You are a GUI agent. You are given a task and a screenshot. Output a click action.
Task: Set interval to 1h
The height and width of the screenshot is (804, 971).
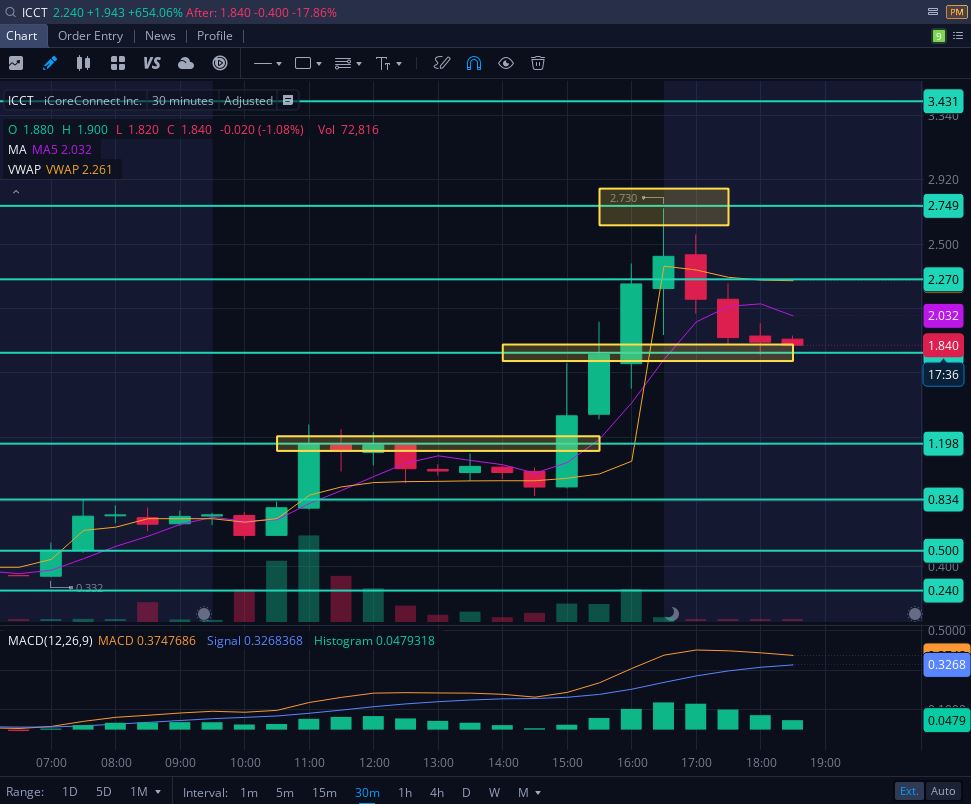coord(405,792)
